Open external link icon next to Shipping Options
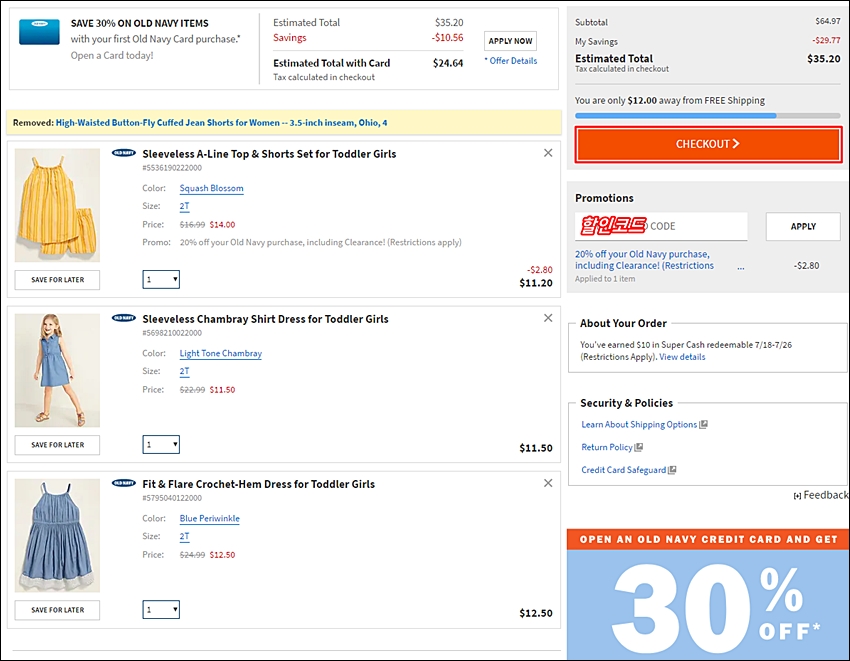The image size is (850, 661). 704,424
